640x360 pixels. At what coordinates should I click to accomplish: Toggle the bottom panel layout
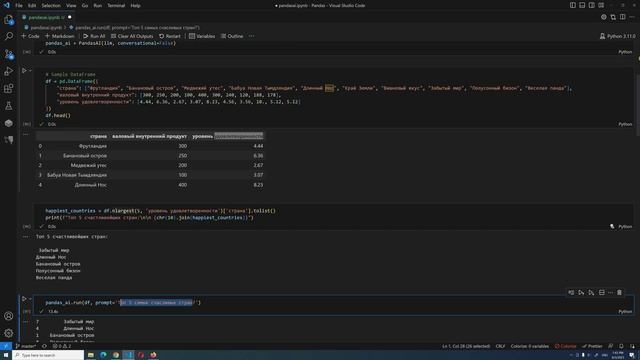pos(582,5)
